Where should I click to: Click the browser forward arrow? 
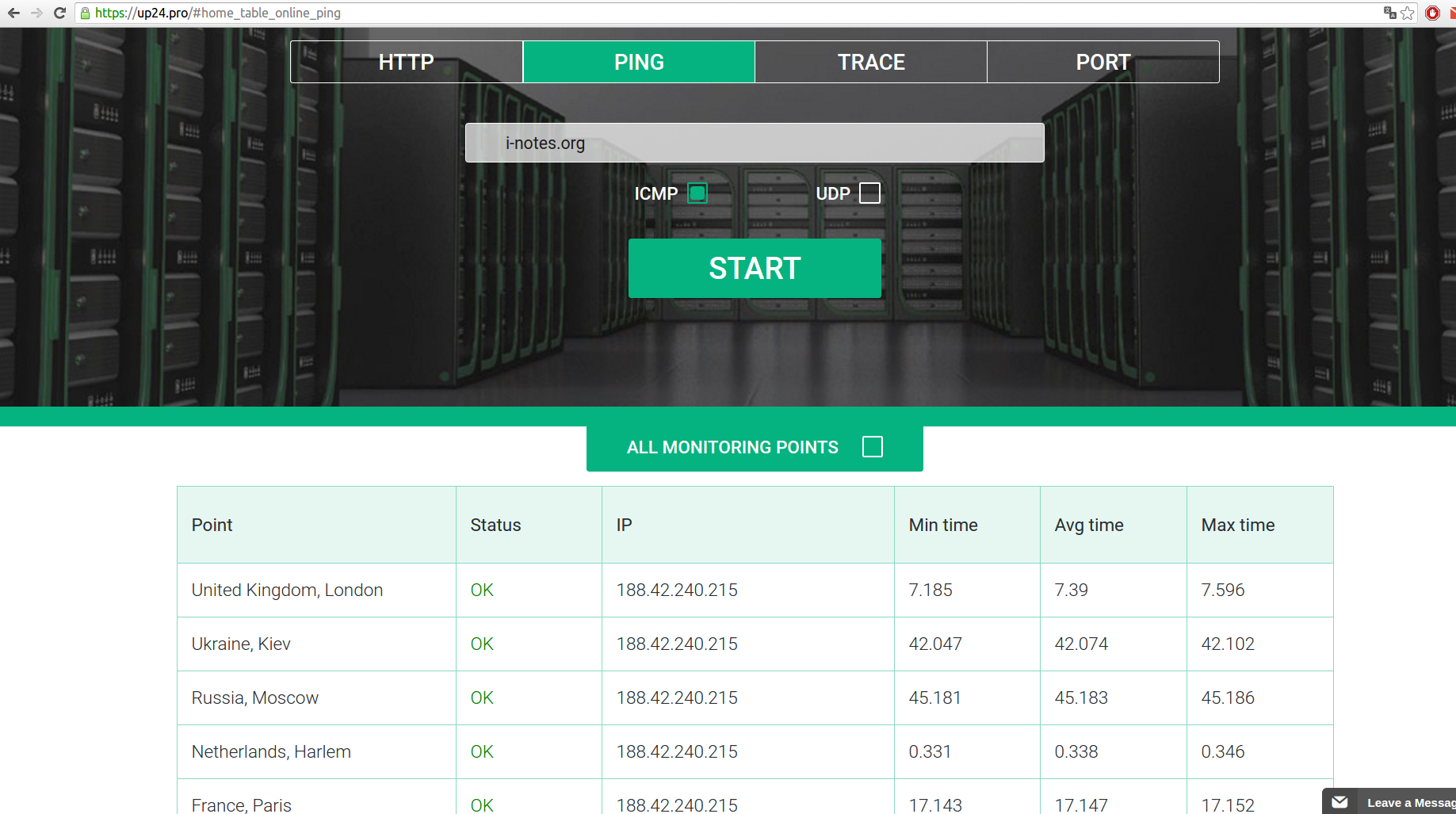pyautogui.click(x=36, y=13)
